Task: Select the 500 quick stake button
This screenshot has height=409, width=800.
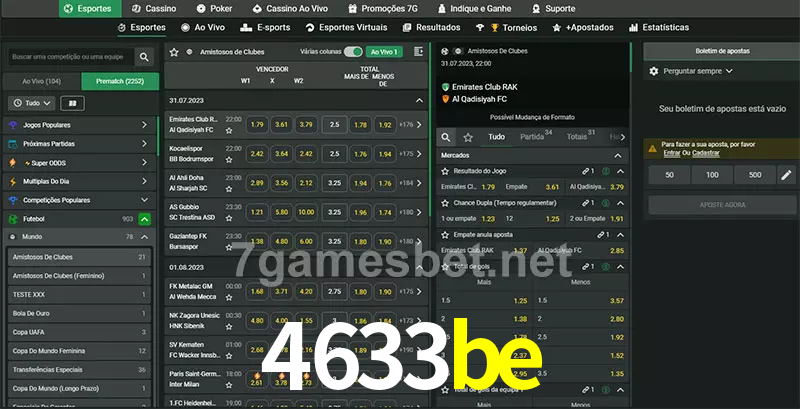Action: tap(755, 175)
